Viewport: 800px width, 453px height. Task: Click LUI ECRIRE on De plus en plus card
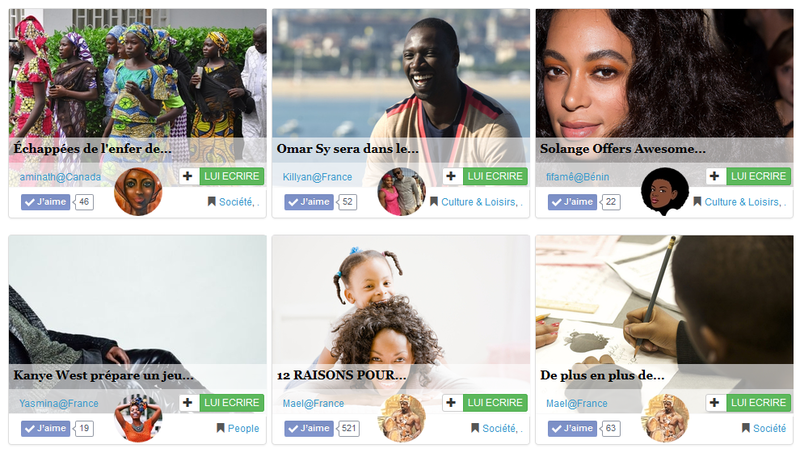[x=758, y=402]
